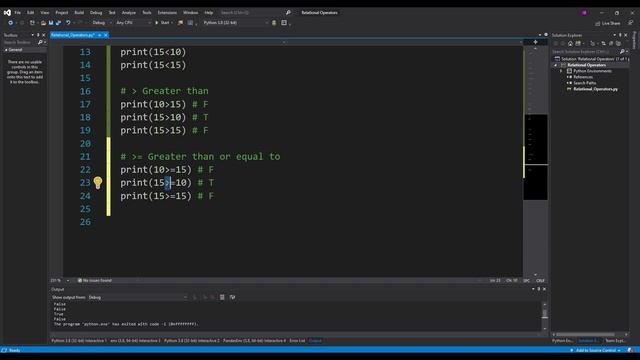Toggle auto-hide pin on Toolbox panel

38,35
